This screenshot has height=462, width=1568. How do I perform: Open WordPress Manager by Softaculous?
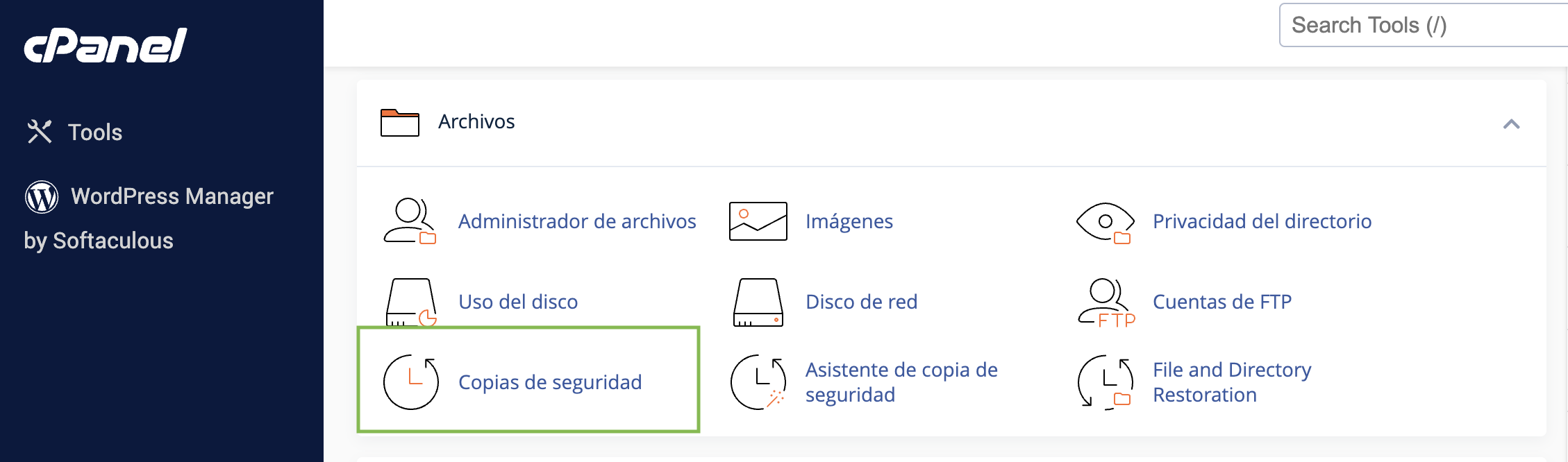click(149, 218)
